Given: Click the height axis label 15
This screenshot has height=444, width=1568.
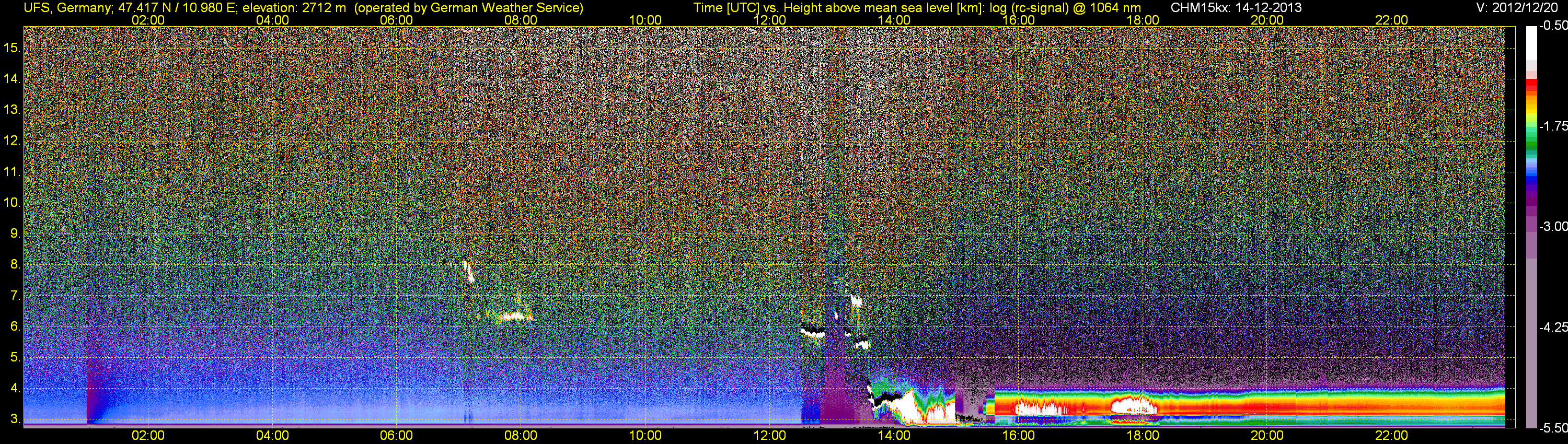Looking at the screenshot, I should point(12,48).
